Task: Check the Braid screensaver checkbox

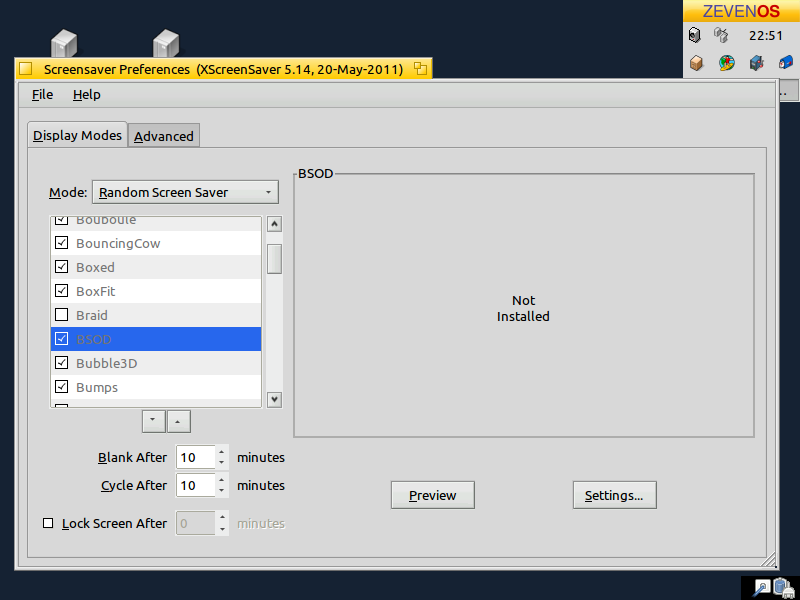Action: (62, 315)
